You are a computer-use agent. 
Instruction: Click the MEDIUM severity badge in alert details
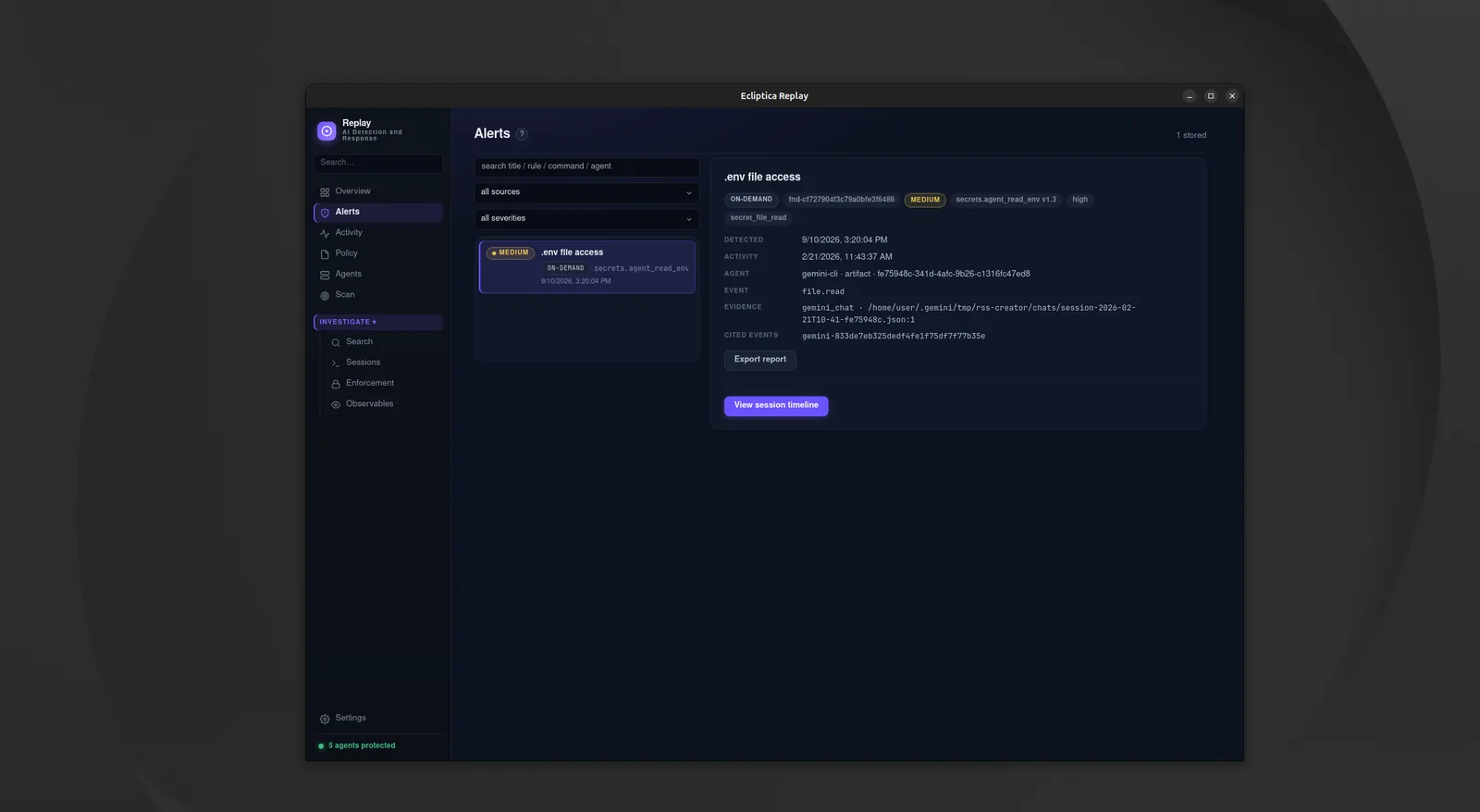[x=925, y=200]
